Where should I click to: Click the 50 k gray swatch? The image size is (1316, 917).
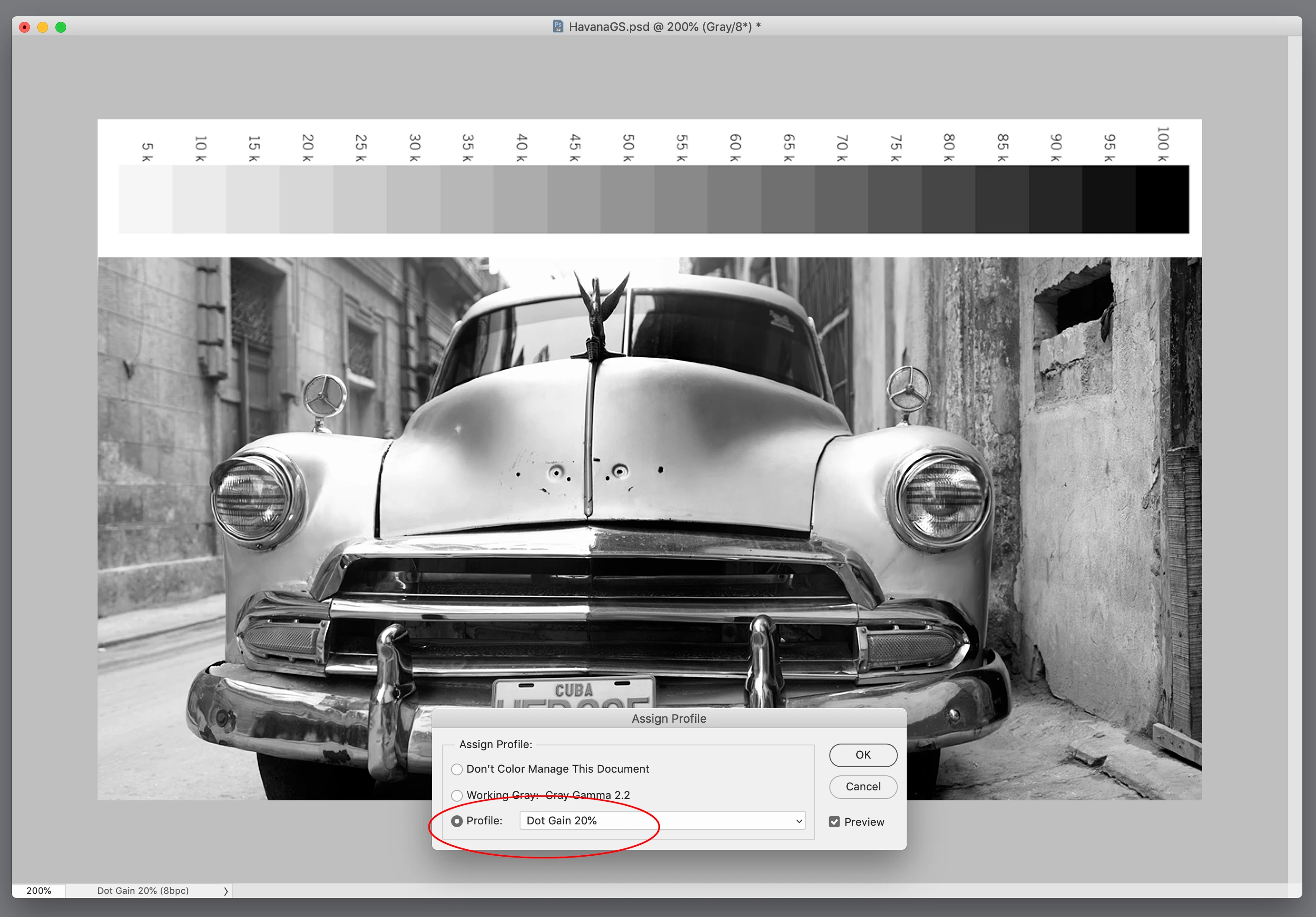628,199
